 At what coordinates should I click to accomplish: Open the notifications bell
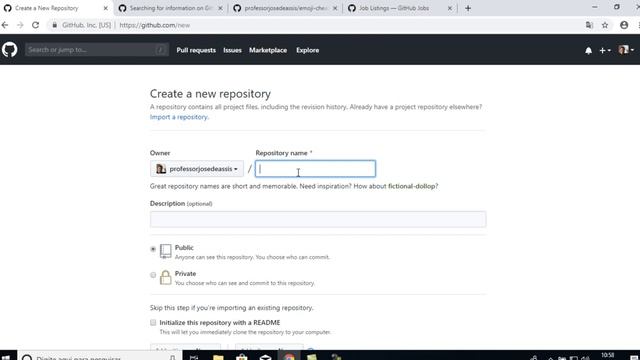point(588,51)
